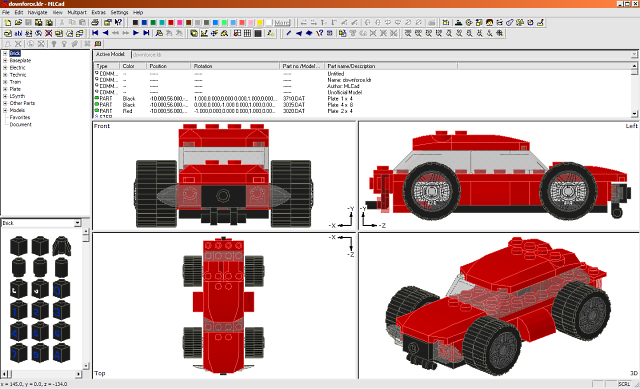
Task: Expand the Technic parts category
Action: 5,75
